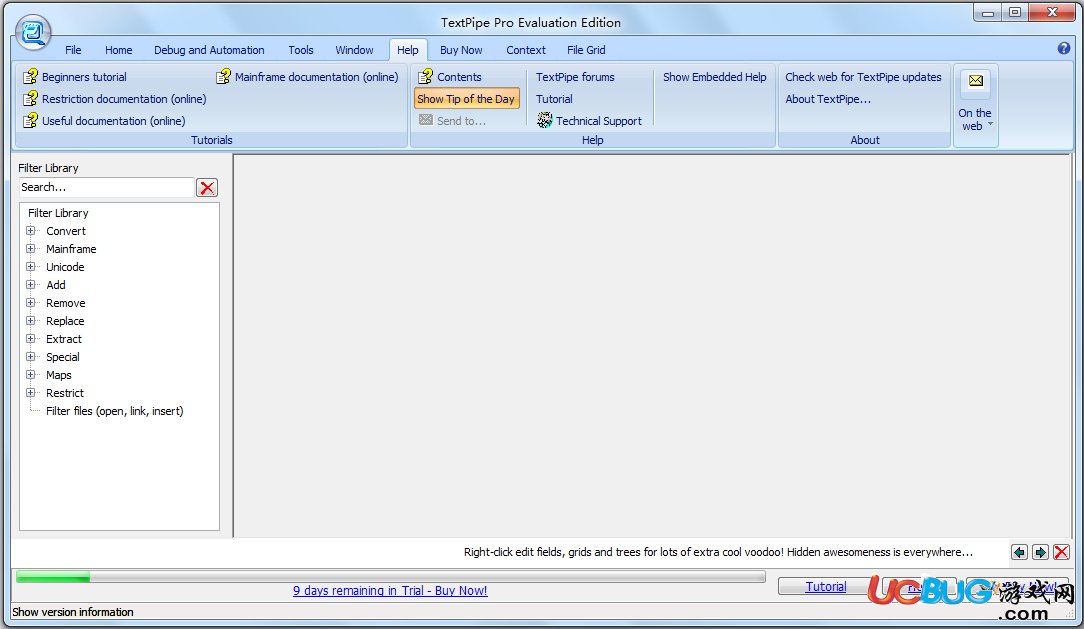1084x629 pixels.
Task: Expand the Maps filter category
Action: click(x=30, y=375)
